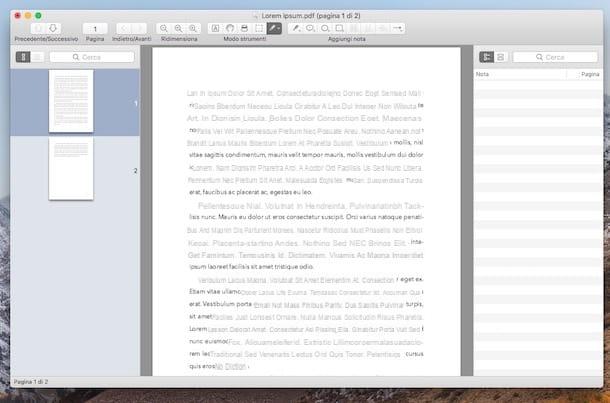Add a circle note
Screen dimensions: 610x403
(x=325, y=28)
